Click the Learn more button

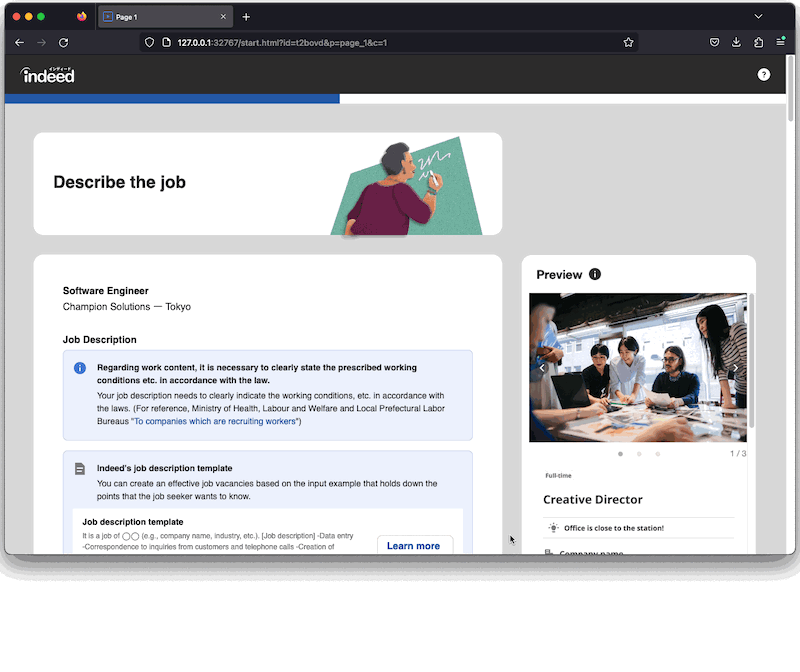(413, 545)
